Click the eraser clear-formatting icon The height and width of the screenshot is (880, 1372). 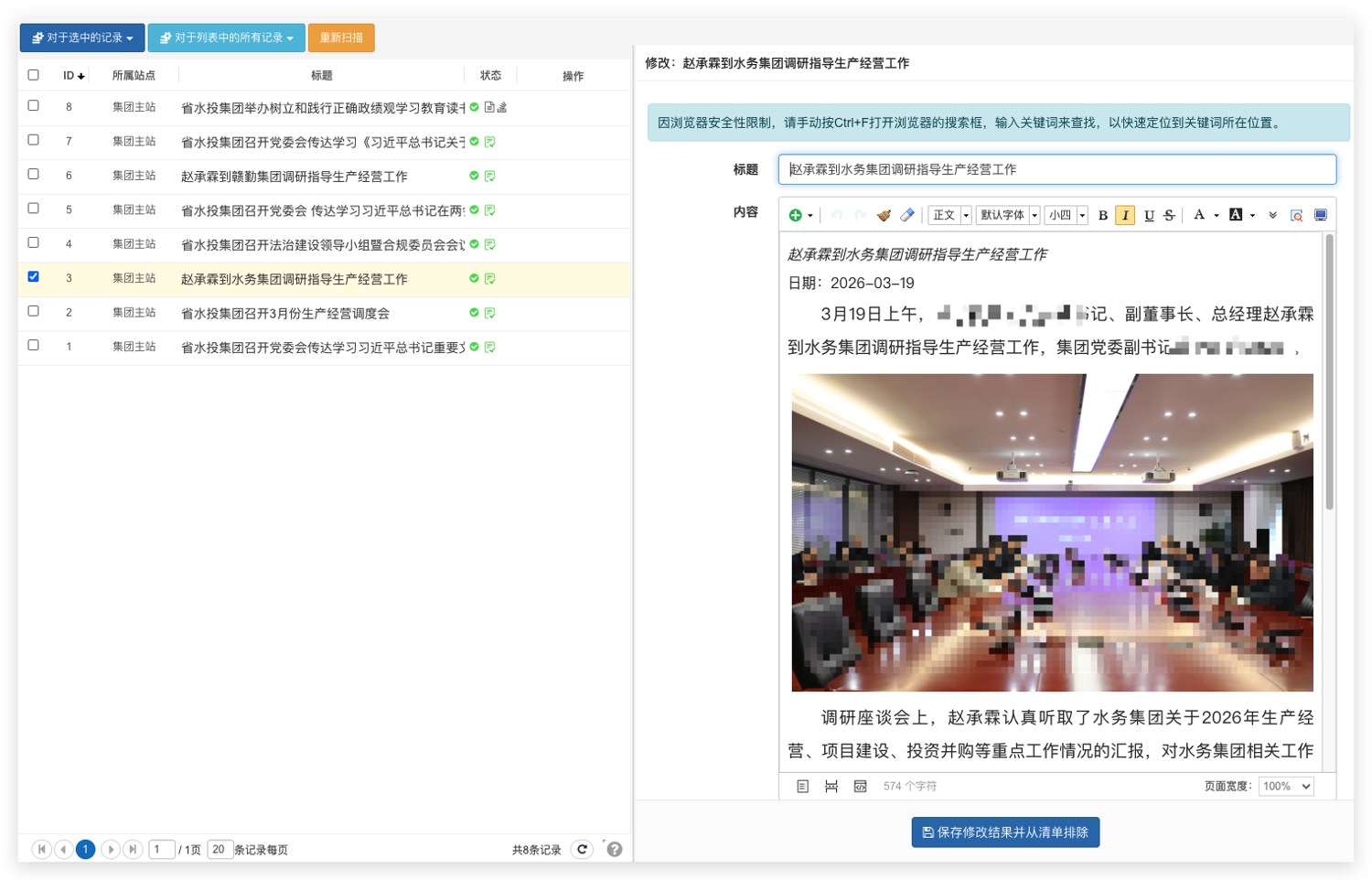coord(907,215)
